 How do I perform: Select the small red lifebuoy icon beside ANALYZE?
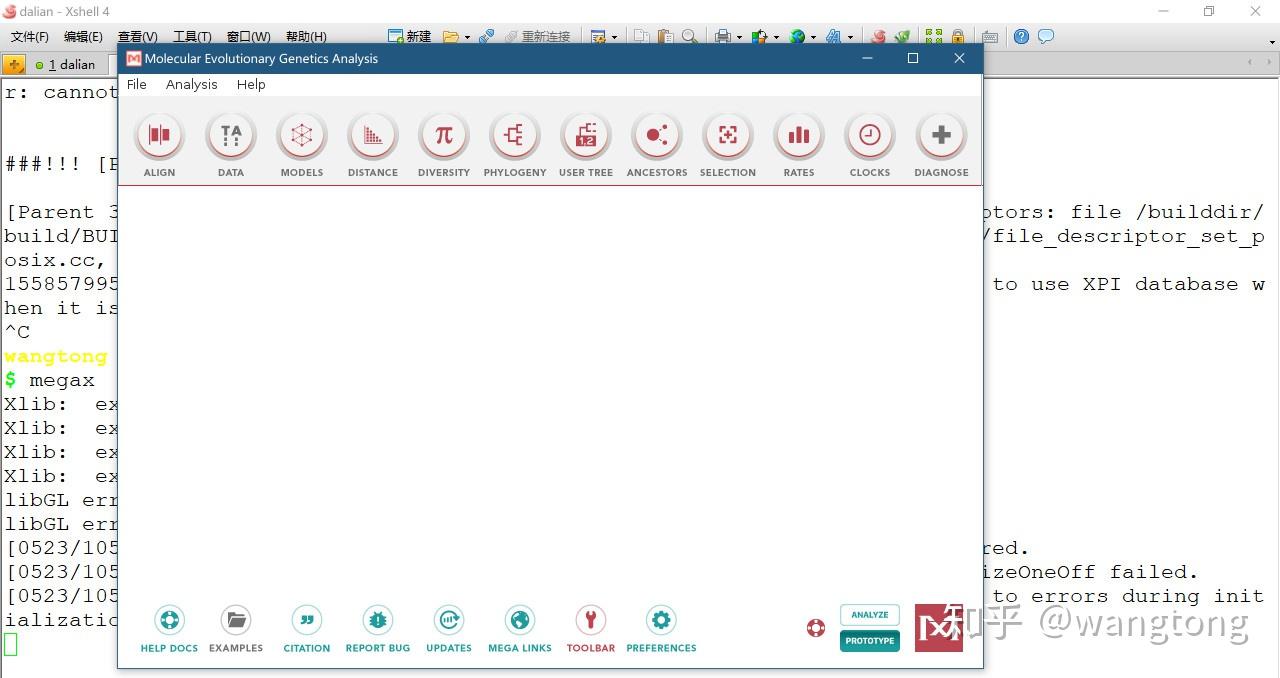click(816, 628)
